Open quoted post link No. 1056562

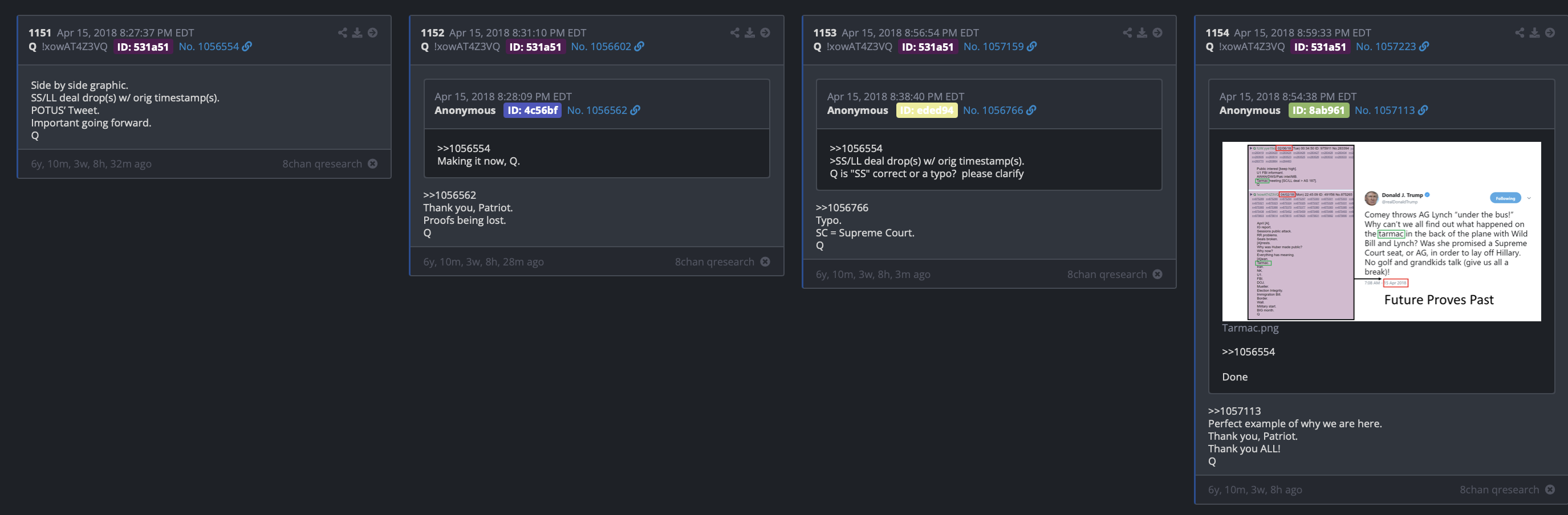pos(596,110)
